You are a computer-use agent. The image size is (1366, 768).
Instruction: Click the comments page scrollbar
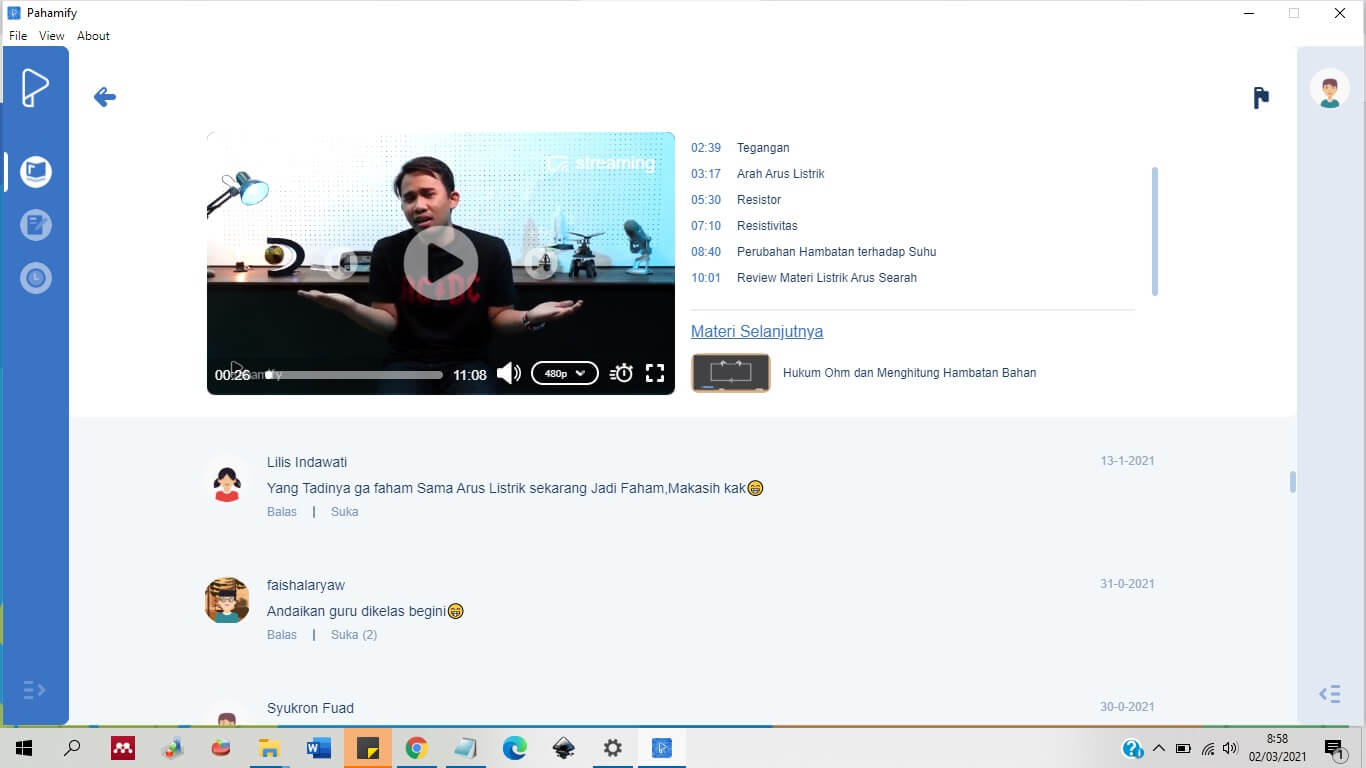[1292, 482]
